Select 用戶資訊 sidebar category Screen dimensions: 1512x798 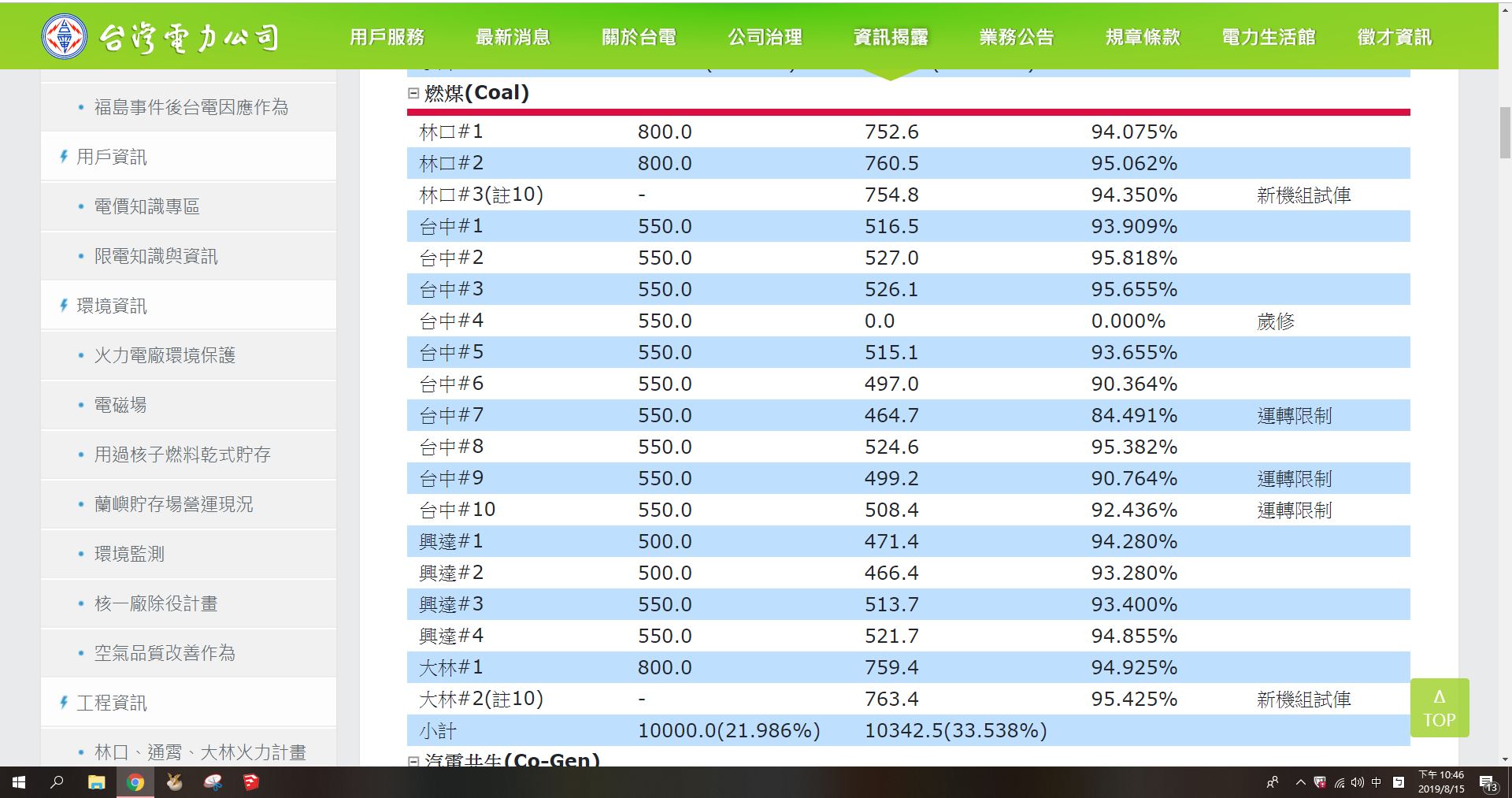[111, 157]
